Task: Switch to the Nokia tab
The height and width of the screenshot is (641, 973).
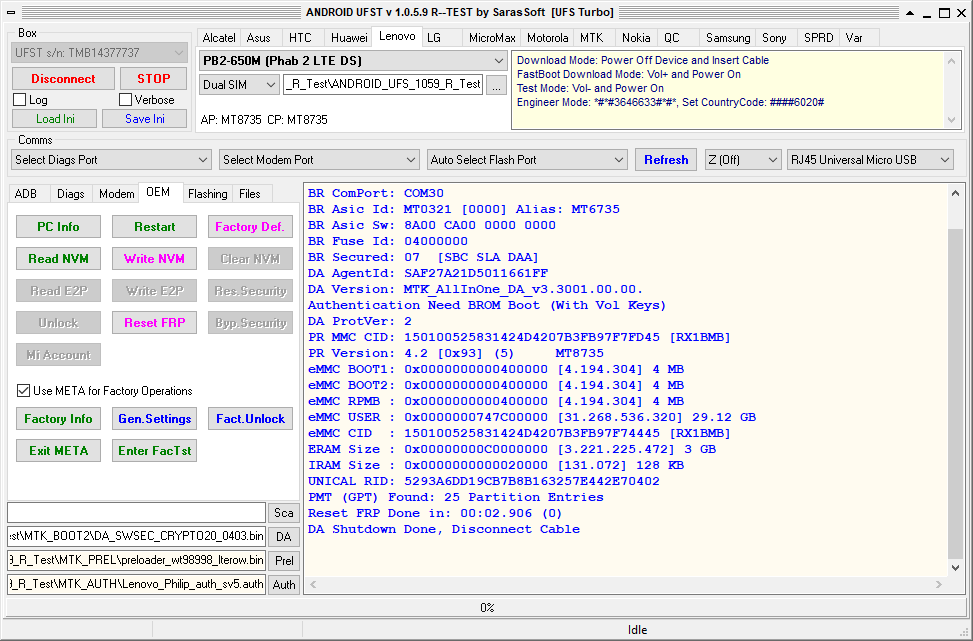Action: pyautogui.click(x=636, y=38)
